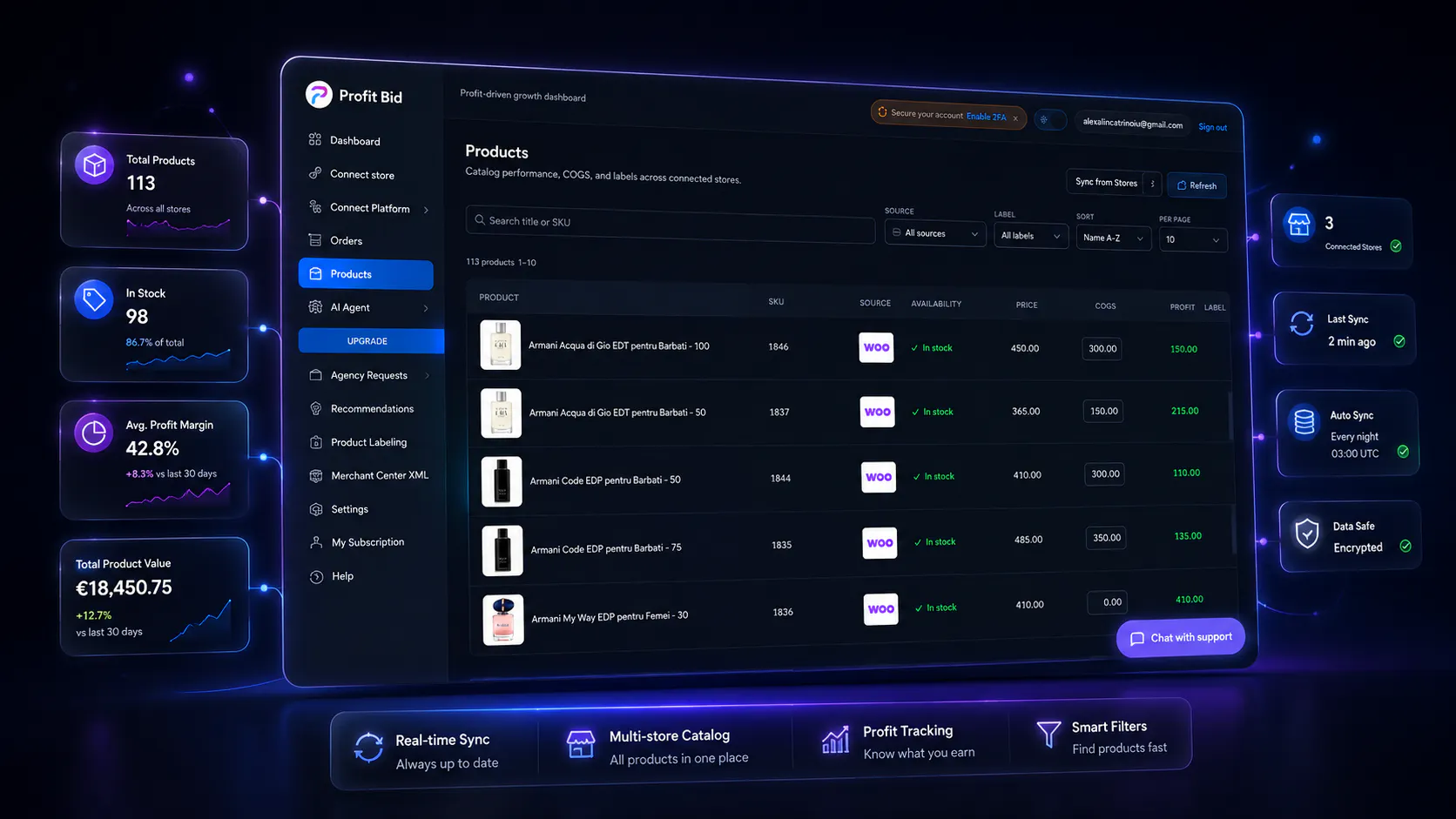Click the €18,450.75 total value text

pos(124,588)
